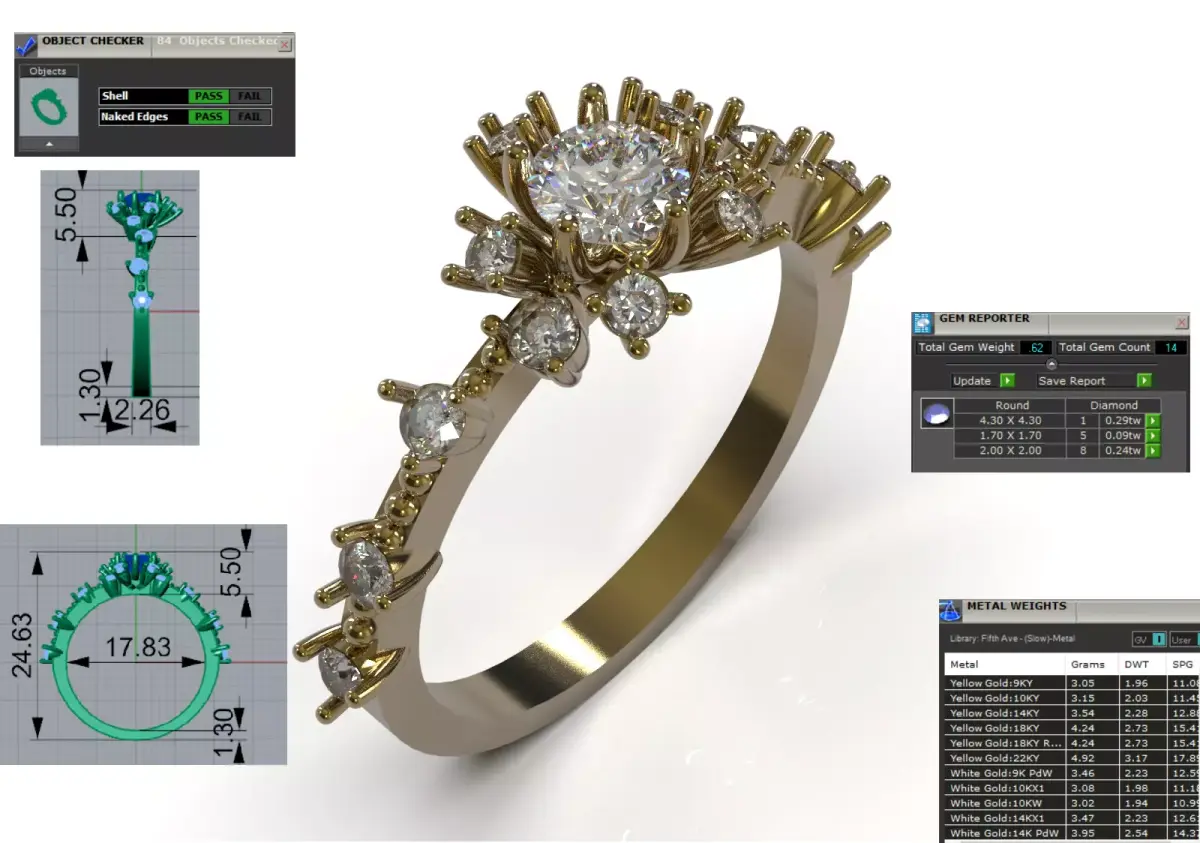Click the Object Checker blue checkmark icon

point(26,44)
